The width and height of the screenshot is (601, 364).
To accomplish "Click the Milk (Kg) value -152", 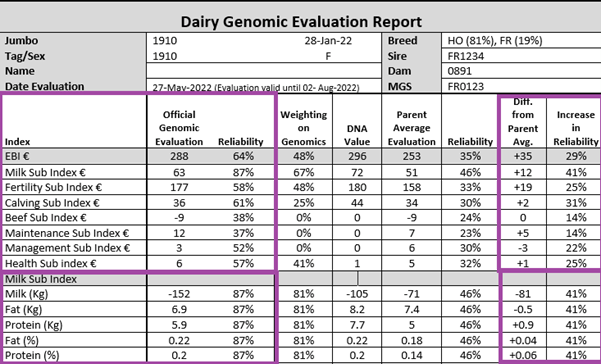I will tap(179, 294).
